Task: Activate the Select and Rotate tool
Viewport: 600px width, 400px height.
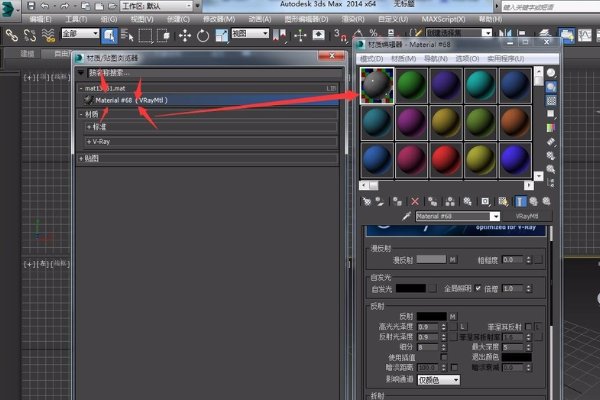Action: click(203, 36)
